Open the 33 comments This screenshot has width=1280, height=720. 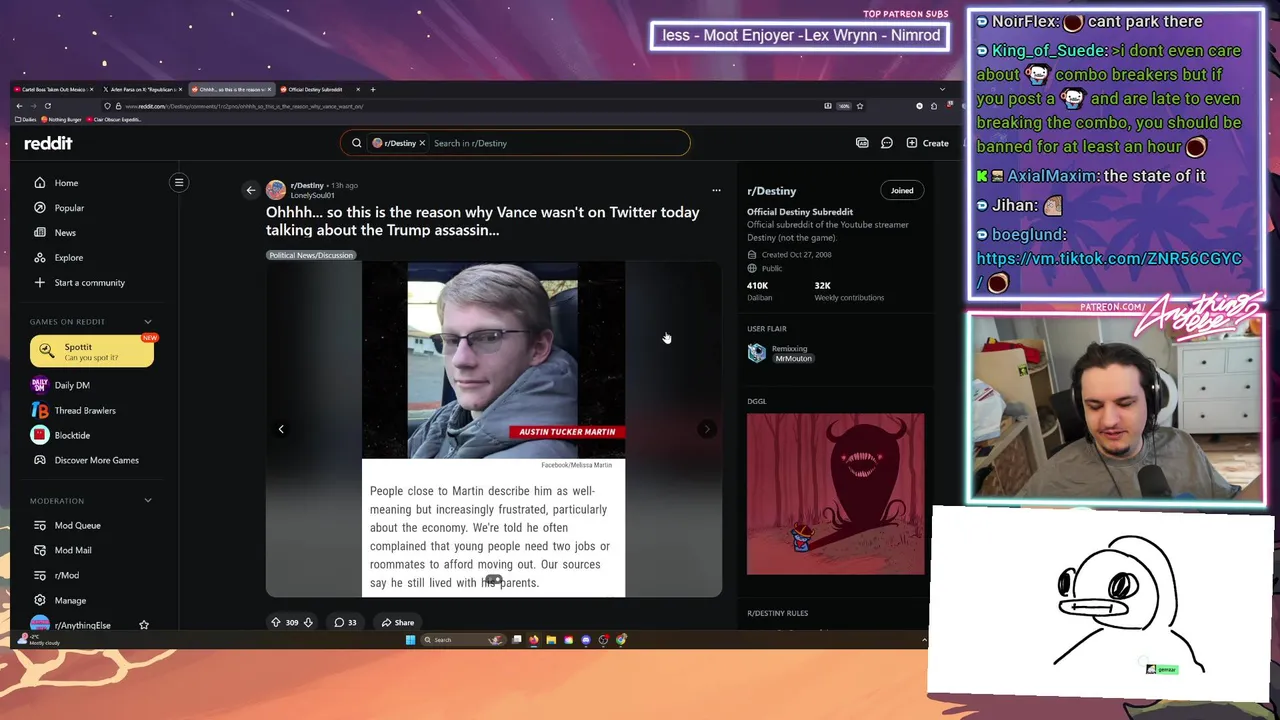345,622
